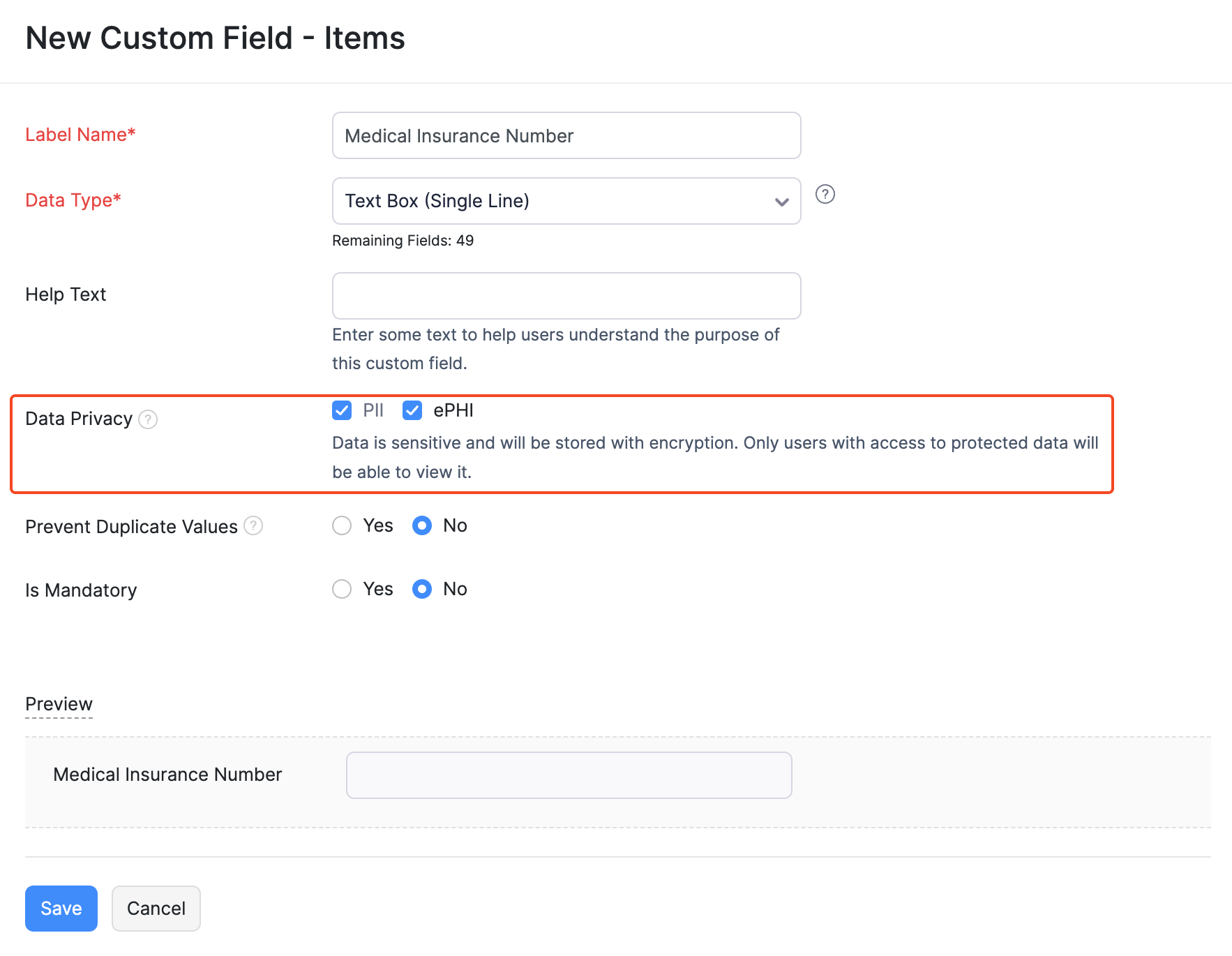Click the Data Privacy help icon
1232x956 pixels.
coord(148,419)
